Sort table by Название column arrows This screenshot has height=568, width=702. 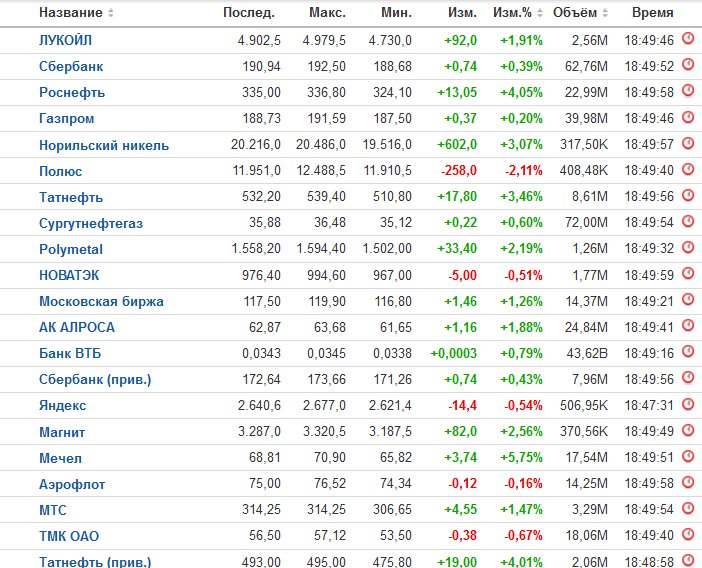pyautogui.click(x=111, y=13)
